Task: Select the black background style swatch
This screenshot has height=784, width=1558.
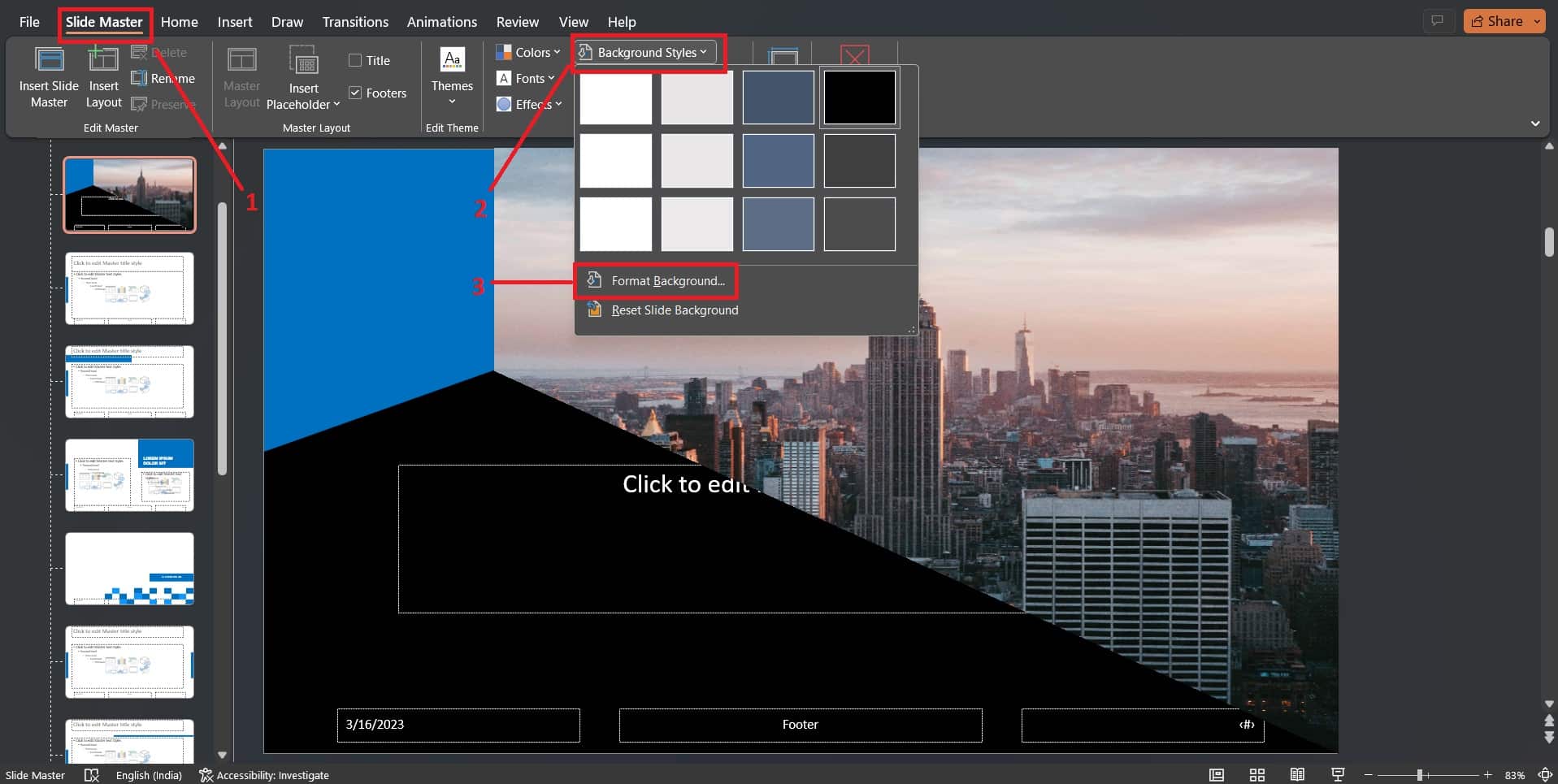Action: coord(858,97)
